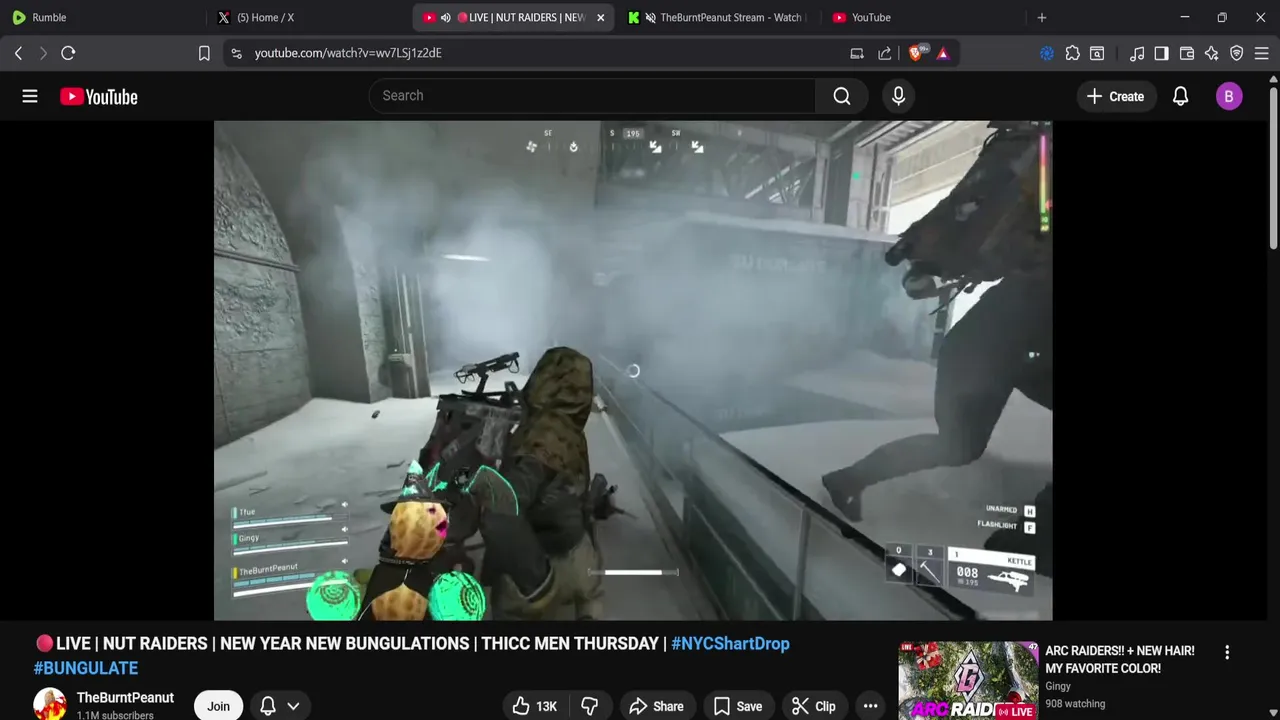This screenshot has height=720, width=1280.
Task: Mute the live stream tab audio
Action: click(x=445, y=17)
